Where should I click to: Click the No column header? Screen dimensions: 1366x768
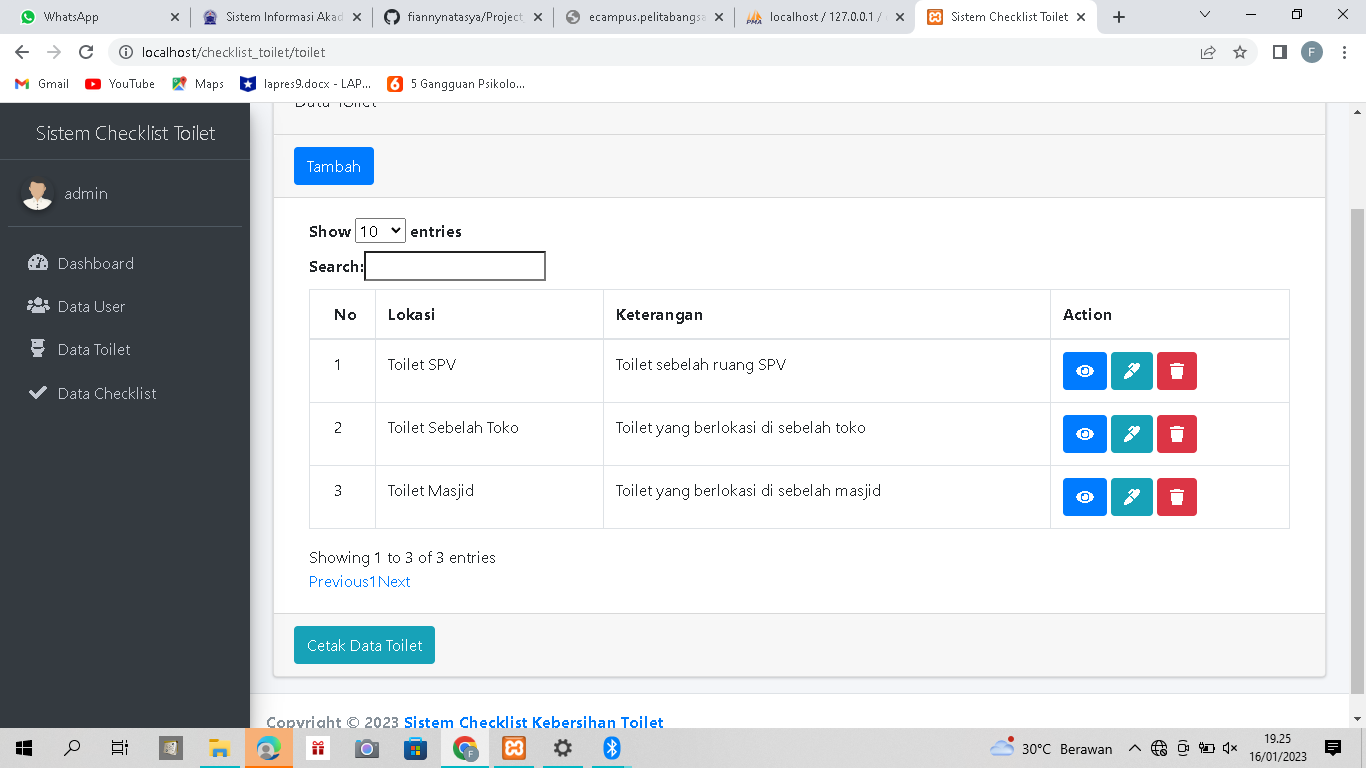[x=343, y=314]
